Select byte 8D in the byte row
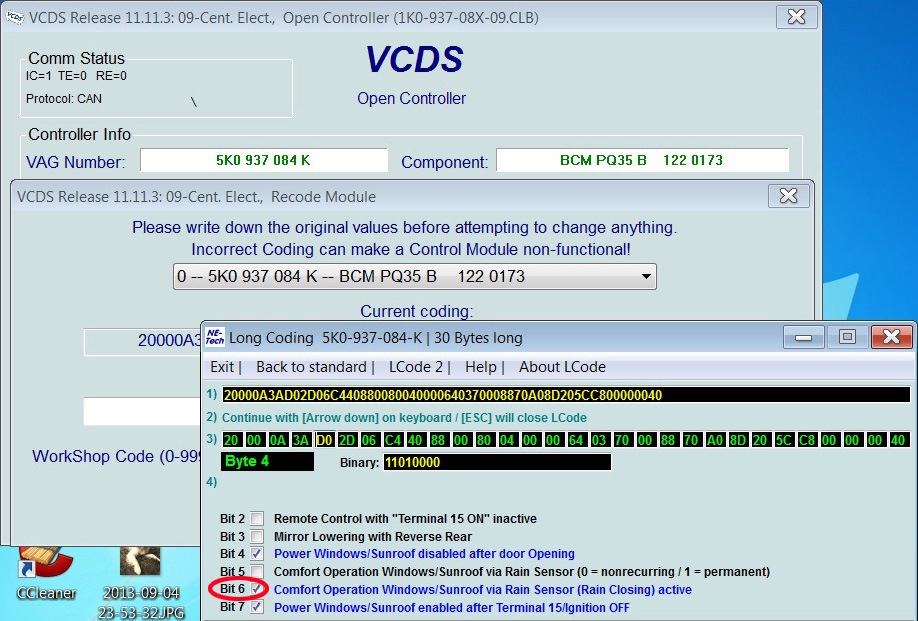The height and width of the screenshot is (621, 918). click(x=738, y=440)
